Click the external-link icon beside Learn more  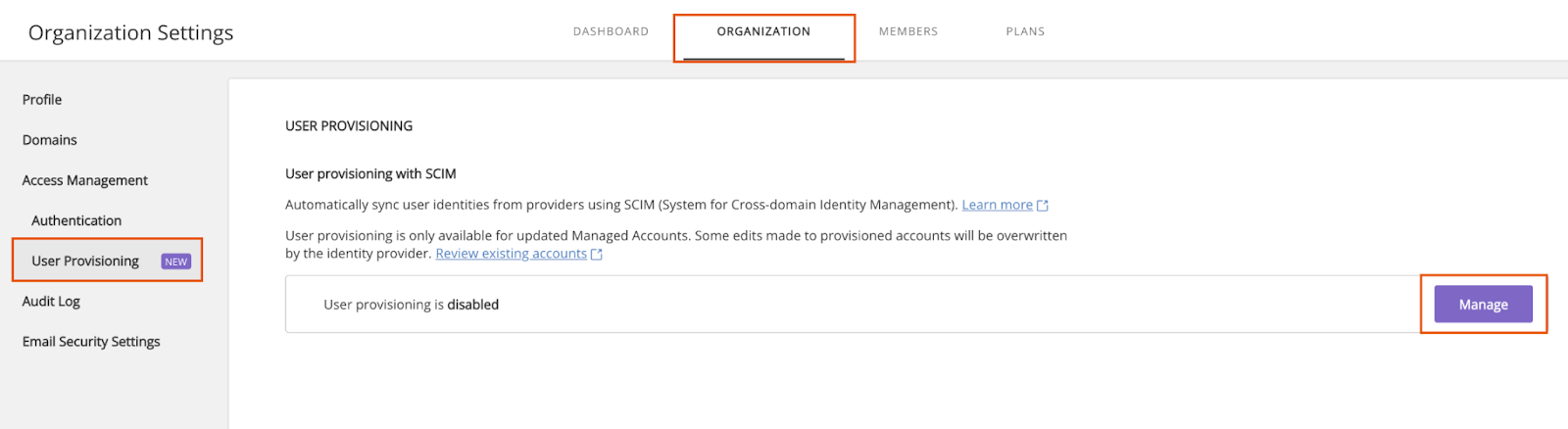(1043, 206)
